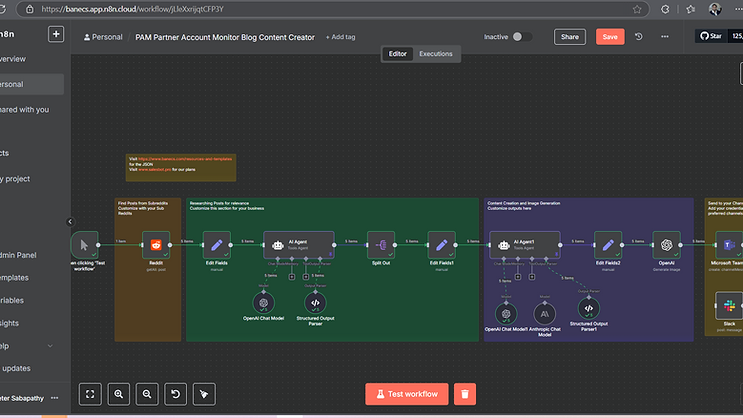Screen dimensions: 743x418
Task: Fit workflow to view
Action: pos(90,394)
